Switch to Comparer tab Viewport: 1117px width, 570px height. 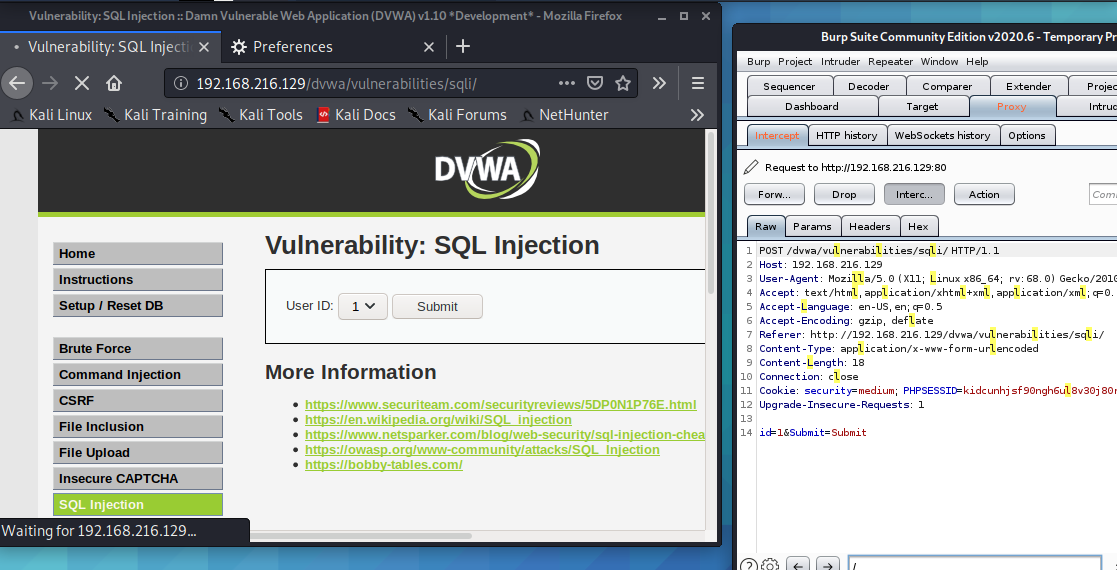pyautogui.click(x=947, y=86)
